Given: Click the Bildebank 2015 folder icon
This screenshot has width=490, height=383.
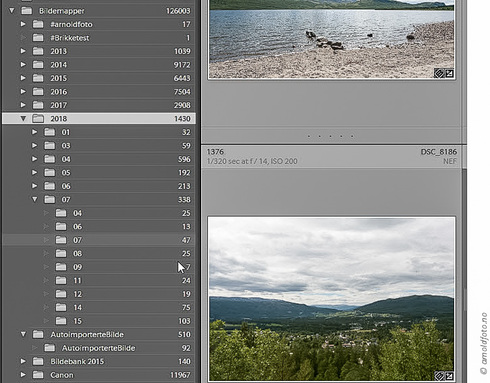Looking at the screenshot, I should [x=38, y=361].
